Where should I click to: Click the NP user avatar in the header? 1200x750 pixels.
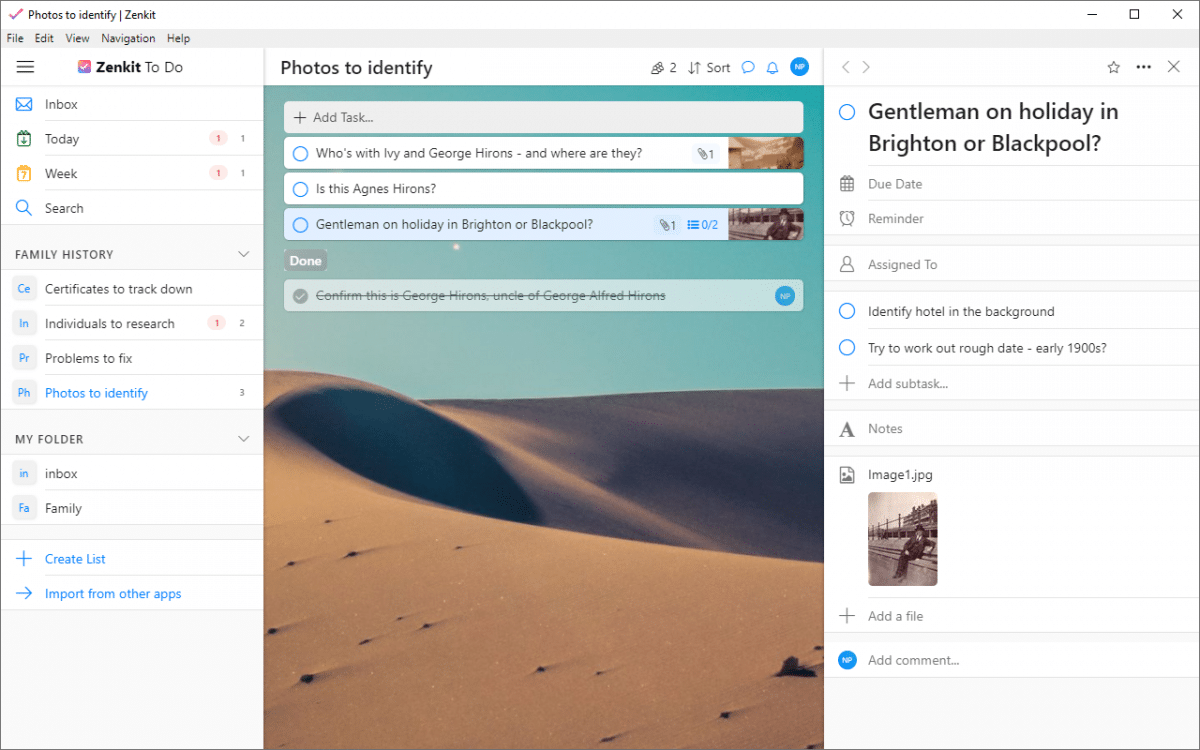tap(799, 67)
